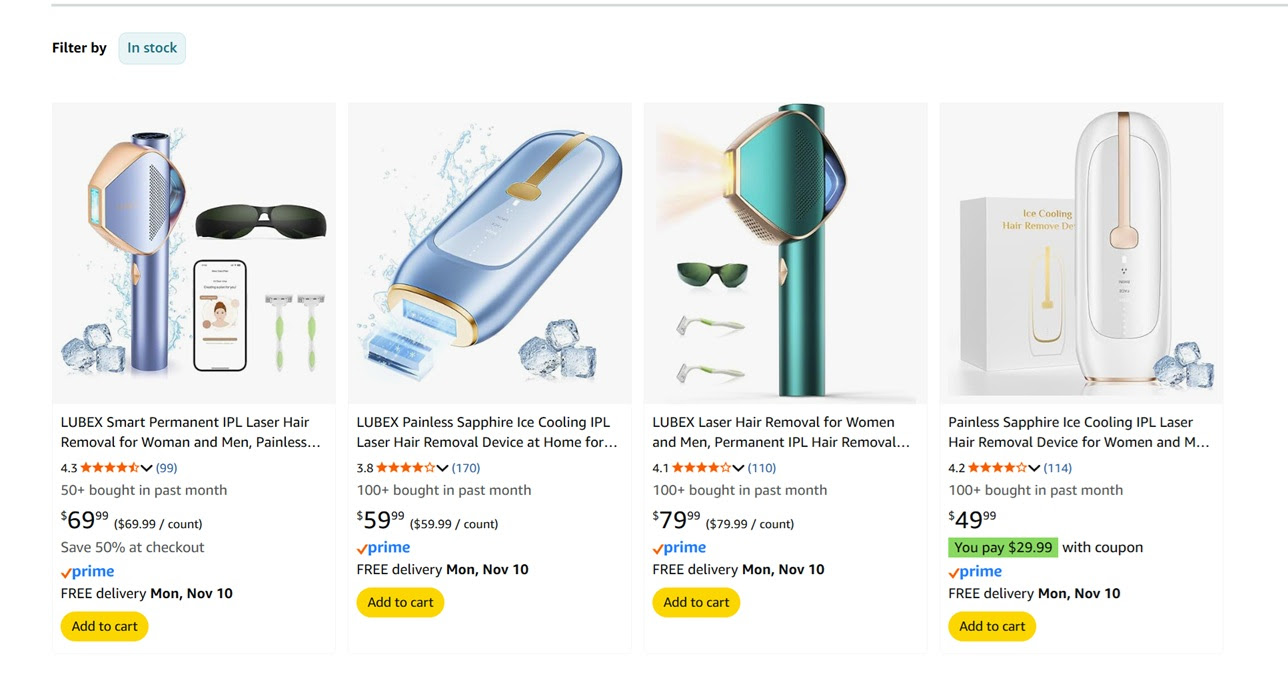
Task: Expand rating dropdown for the 3.8-star product
Action: click(443, 468)
